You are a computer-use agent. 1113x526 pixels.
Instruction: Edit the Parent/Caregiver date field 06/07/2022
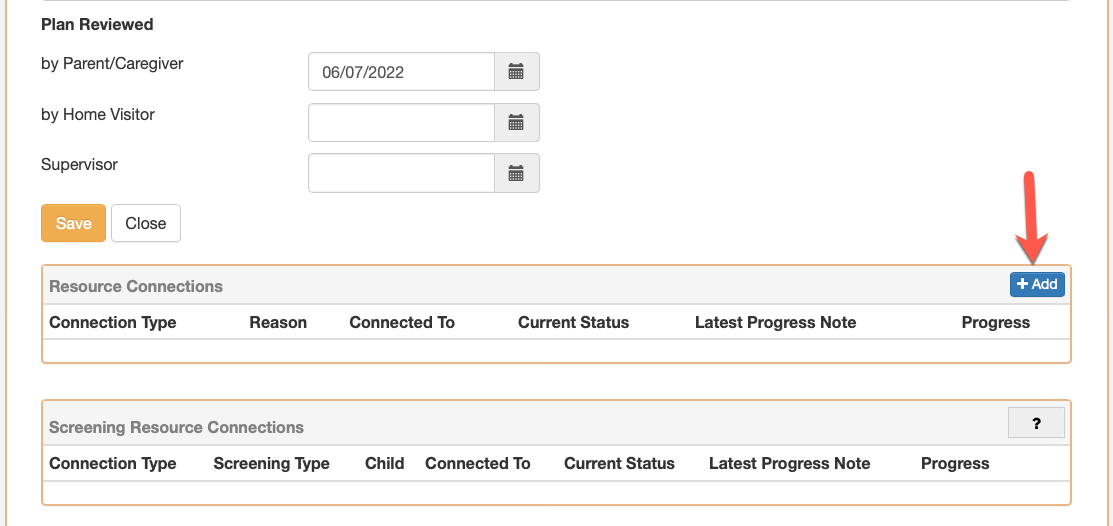[x=401, y=72]
